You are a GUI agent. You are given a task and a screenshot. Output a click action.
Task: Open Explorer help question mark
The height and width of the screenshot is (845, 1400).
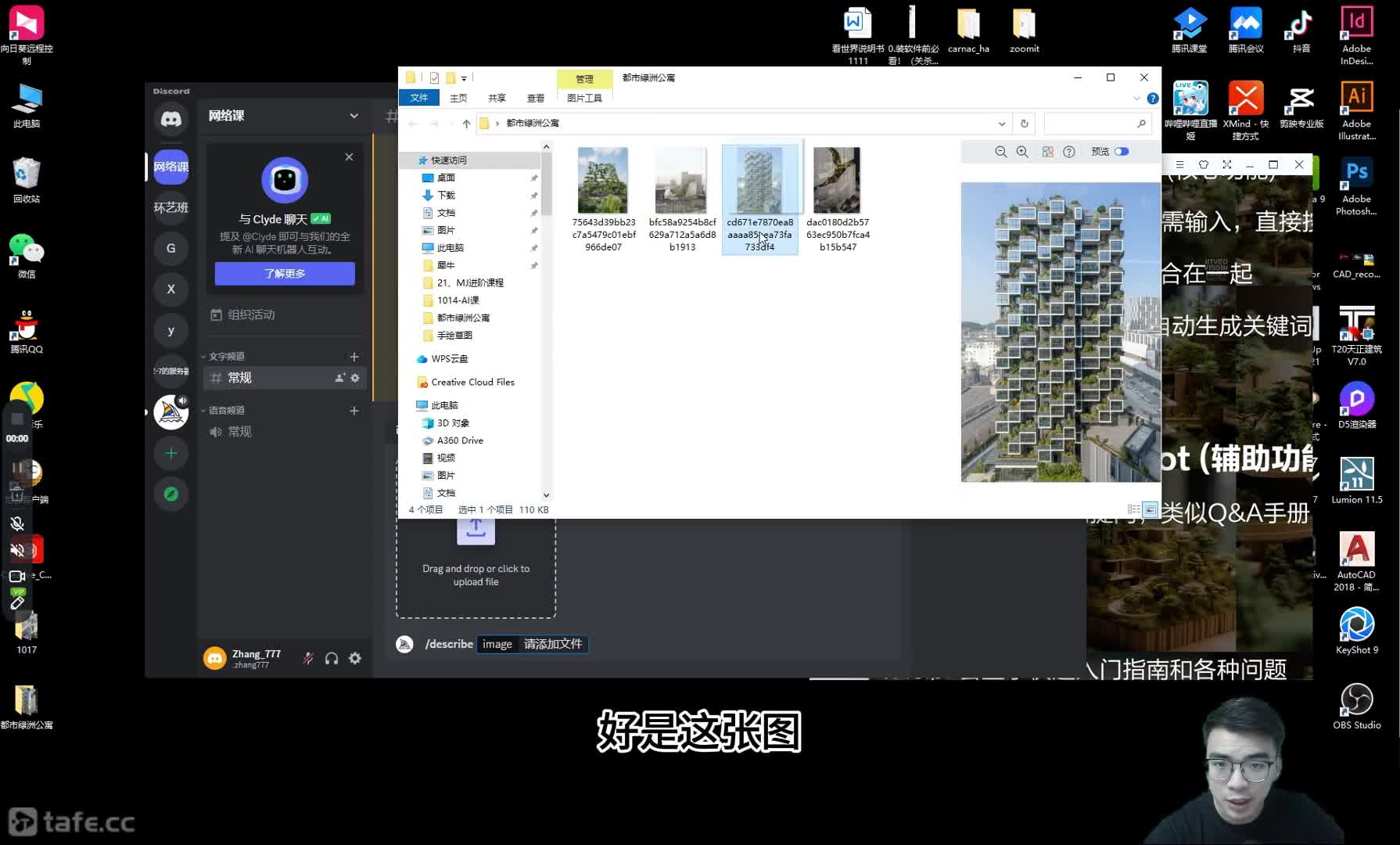1152,99
